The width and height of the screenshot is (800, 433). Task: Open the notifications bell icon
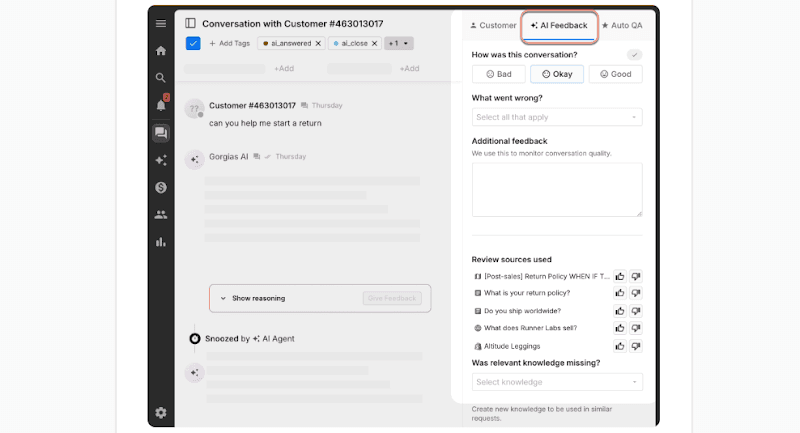161,104
